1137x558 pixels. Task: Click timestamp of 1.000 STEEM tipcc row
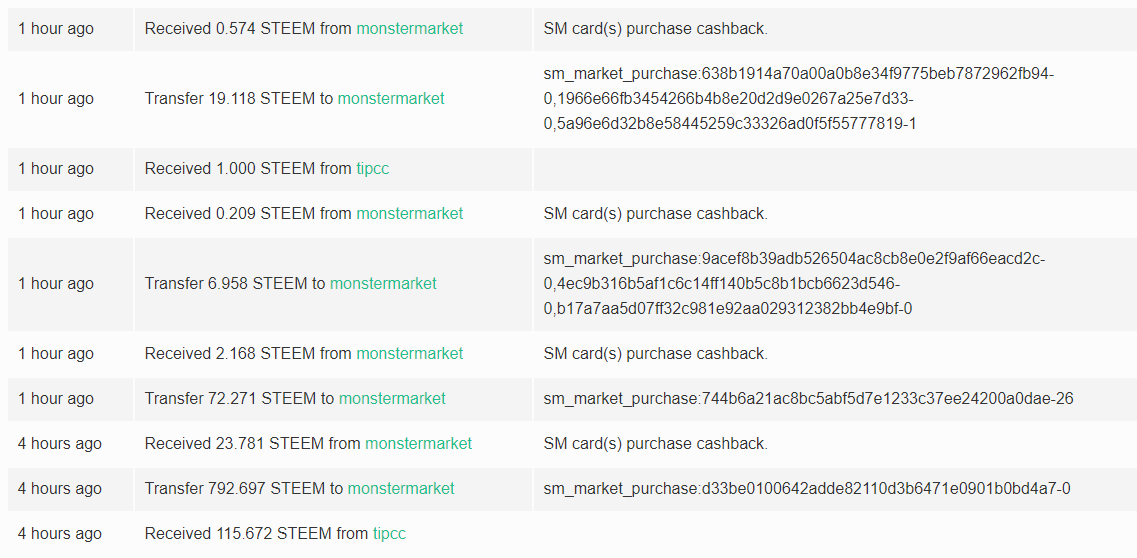tap(56, 169)
